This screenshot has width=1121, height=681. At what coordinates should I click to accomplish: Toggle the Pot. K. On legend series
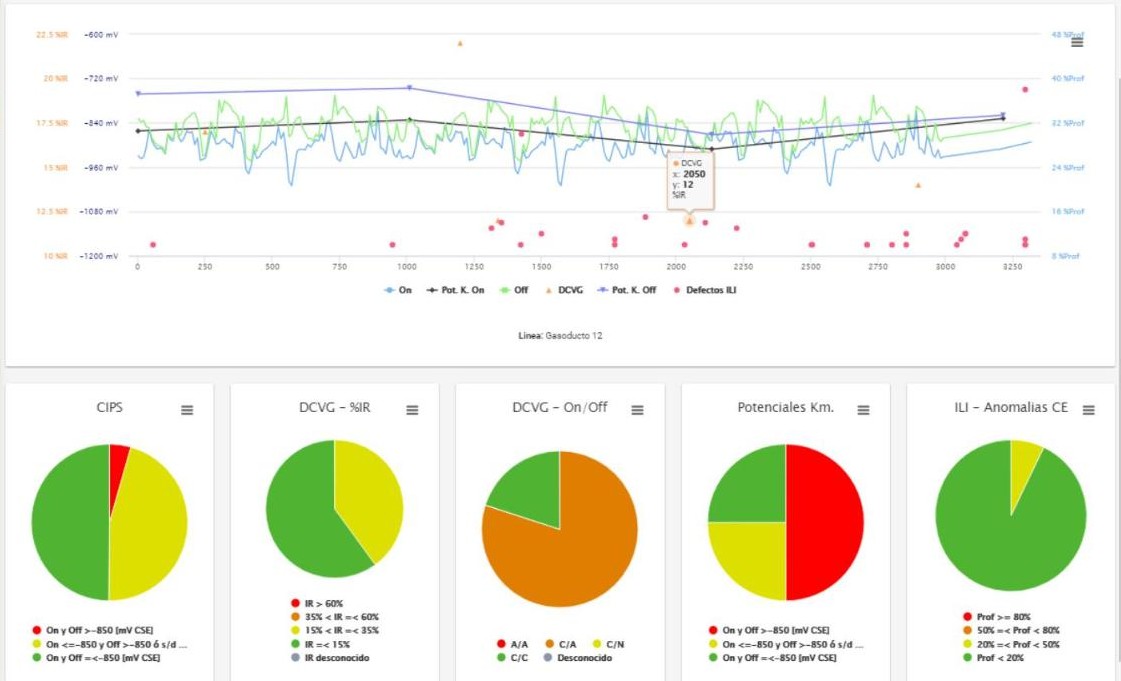(x=455, y=290)
